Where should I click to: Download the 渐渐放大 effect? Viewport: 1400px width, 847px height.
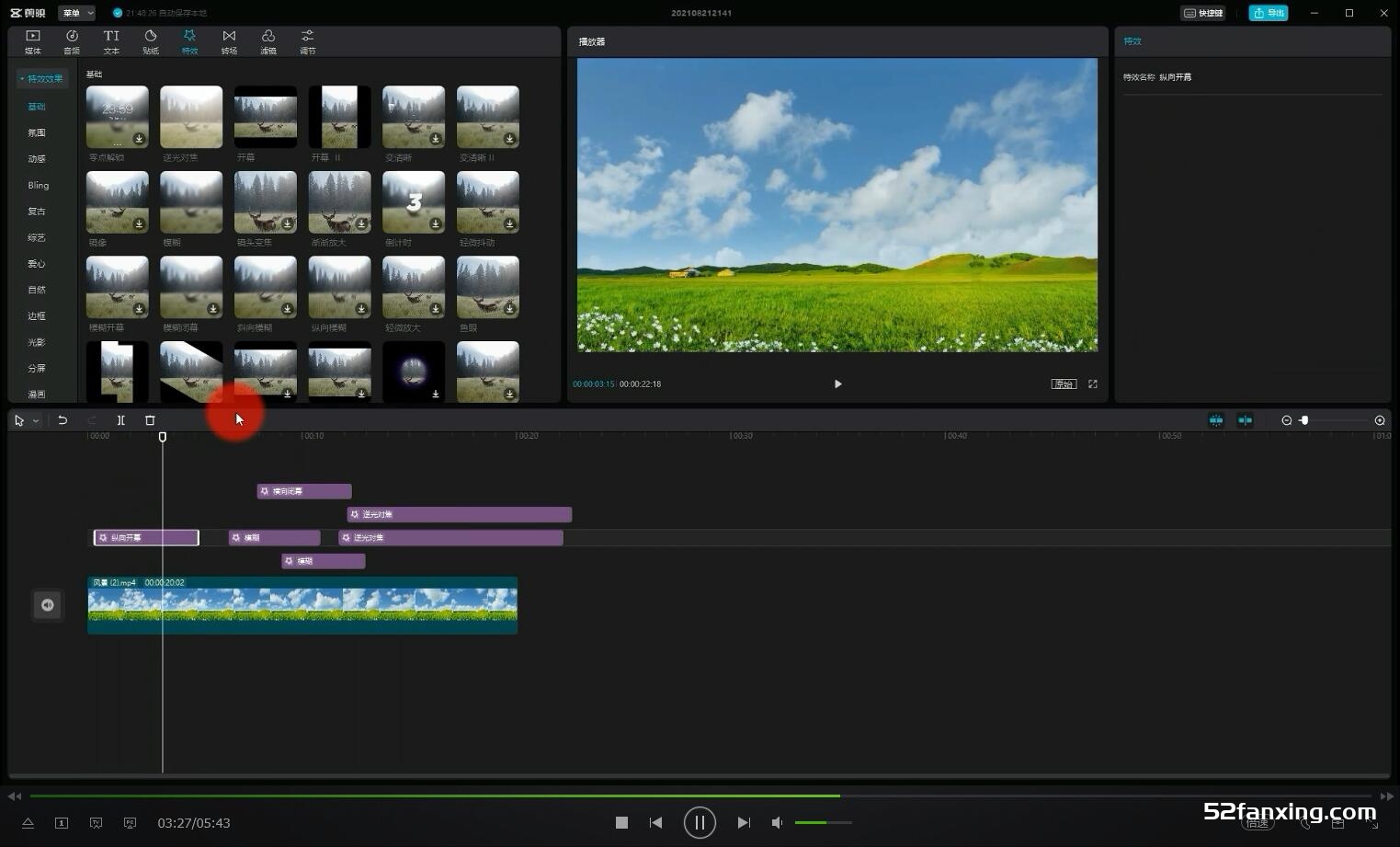tap(361, 223)
